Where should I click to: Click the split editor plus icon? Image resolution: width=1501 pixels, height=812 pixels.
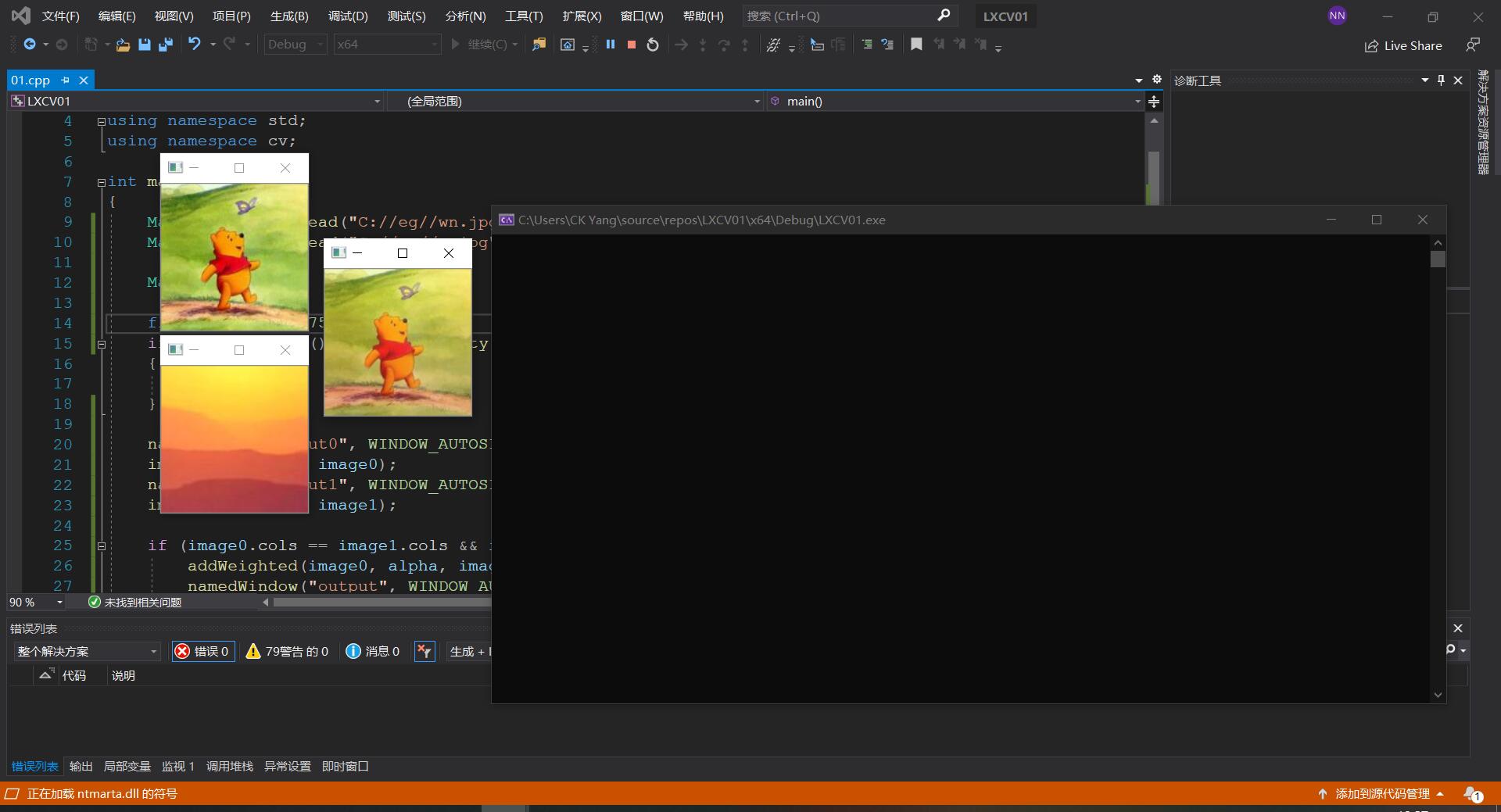tap(1154, 102)
